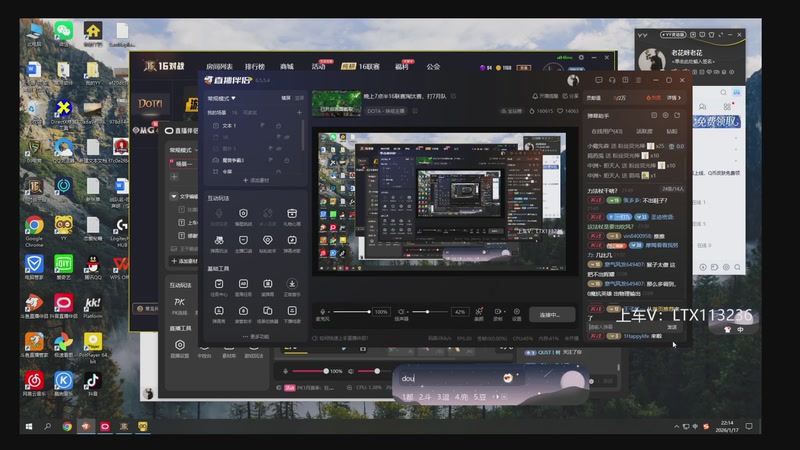Toggle the flag icon on 文本 1 row
The height and width of the screenshot is (450, 800).
(263, 126)
